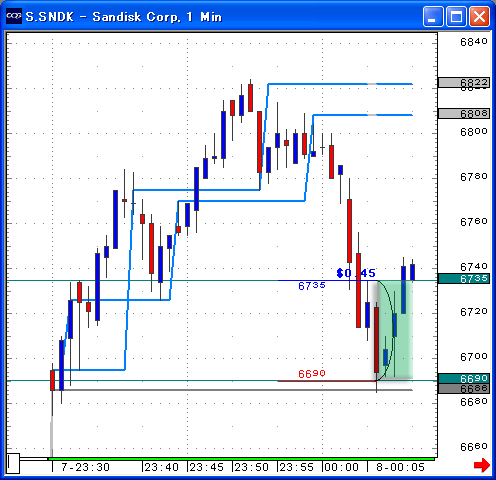Close the S.SNDK chart window
This screenshot has width=496, height=480.
pyautogui.click(x=479, y=16)
